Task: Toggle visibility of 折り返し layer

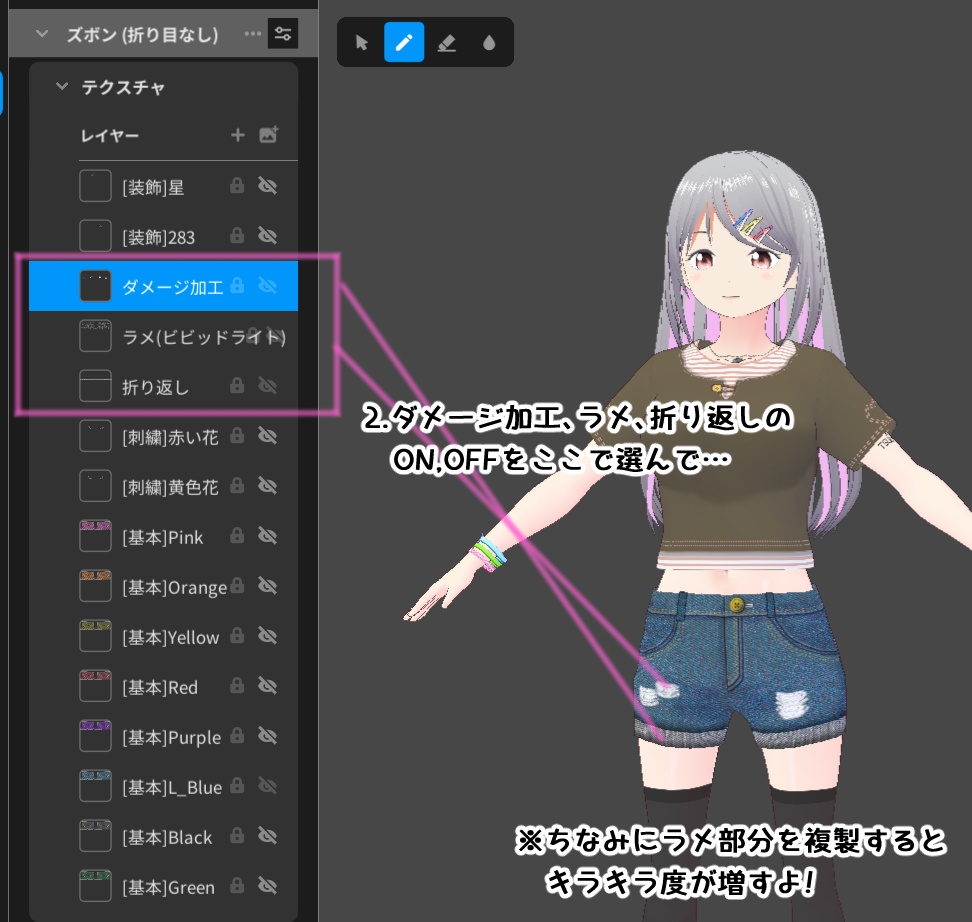Action: pyautogui.click(x=267, y=386)
